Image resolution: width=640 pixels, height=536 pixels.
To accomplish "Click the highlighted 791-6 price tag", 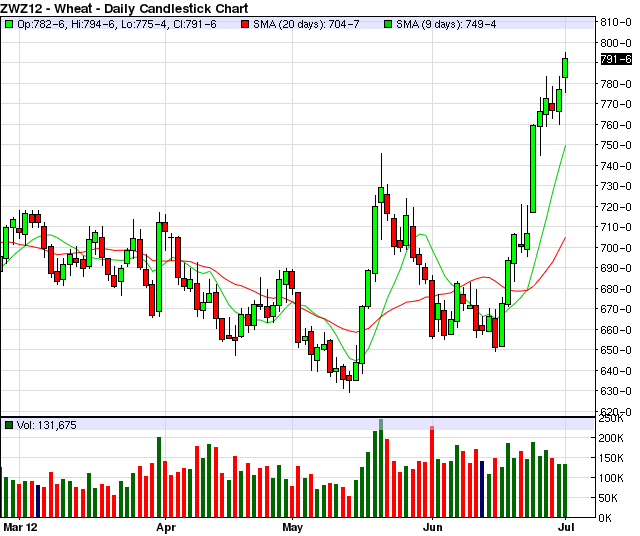I will click(x=616, y=59).
